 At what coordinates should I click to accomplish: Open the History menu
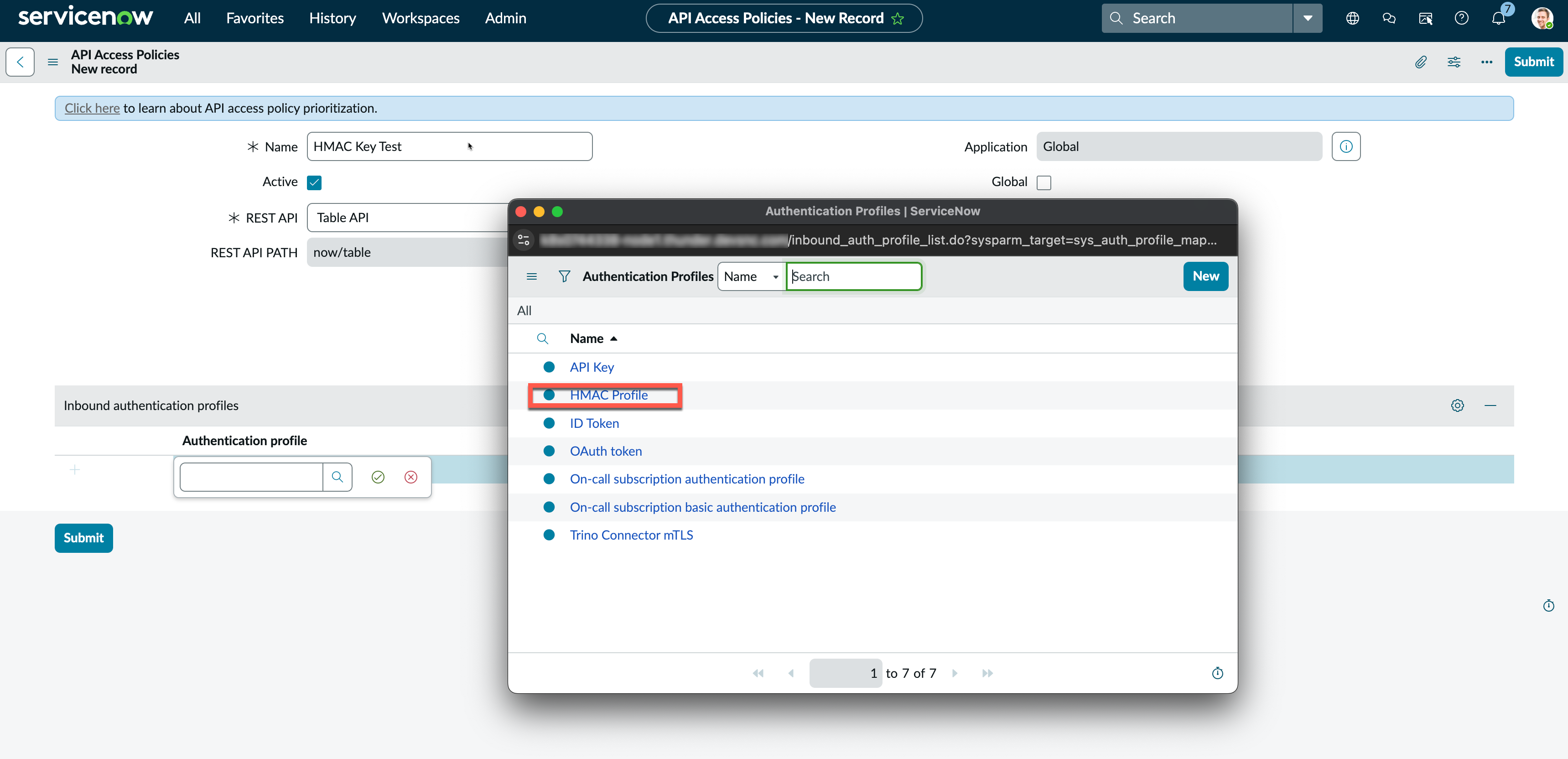pos(332,18)
